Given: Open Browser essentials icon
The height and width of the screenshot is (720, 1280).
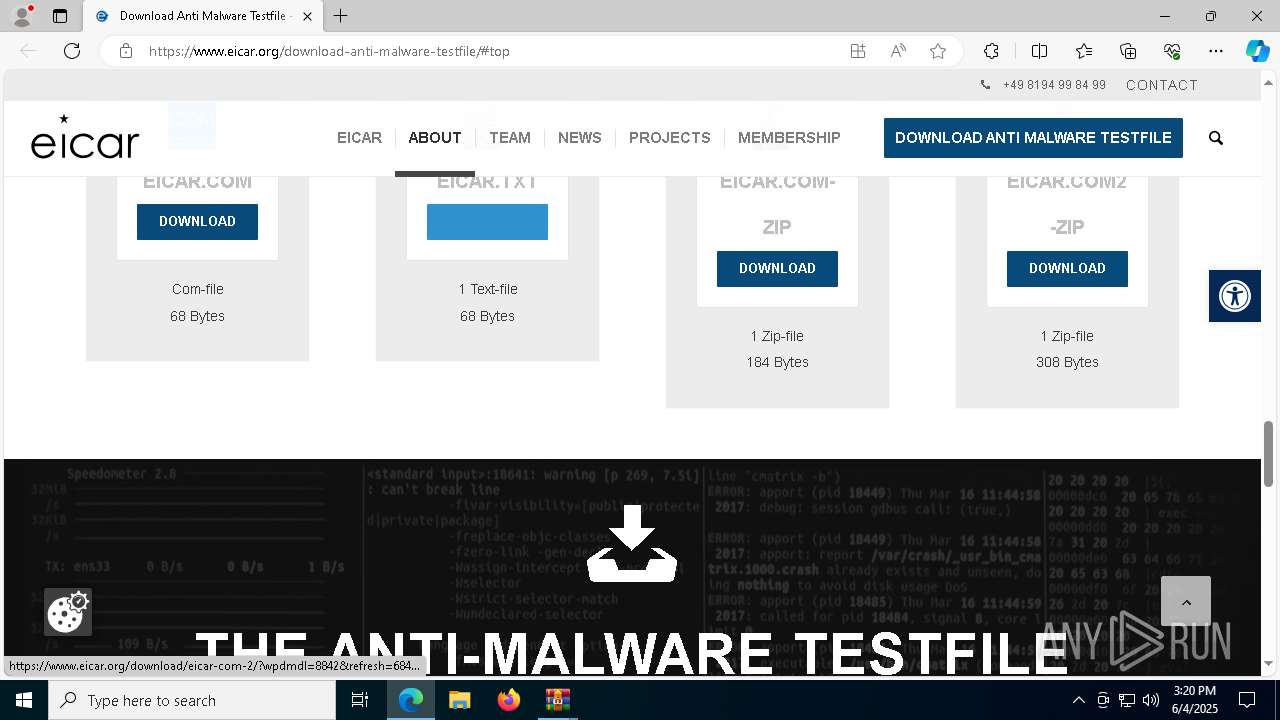Looking at the screenshot, I should point(1172,51).
